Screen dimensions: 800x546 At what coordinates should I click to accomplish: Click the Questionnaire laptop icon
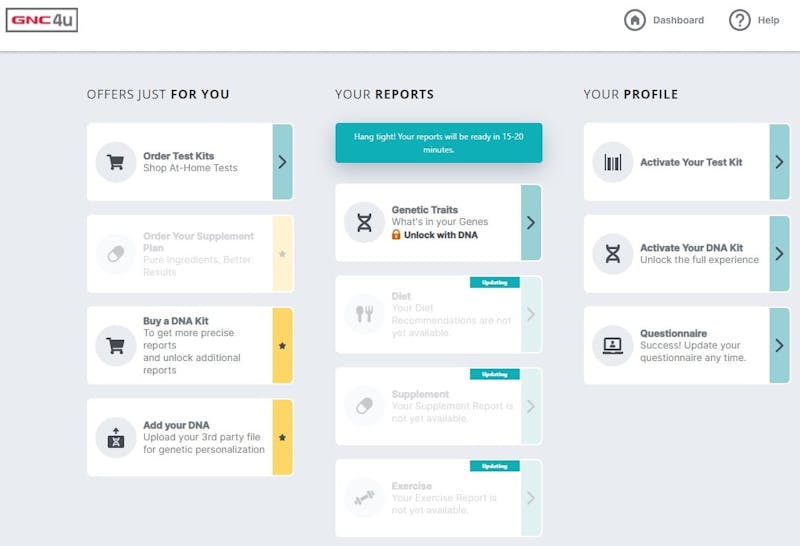point(613,345)
